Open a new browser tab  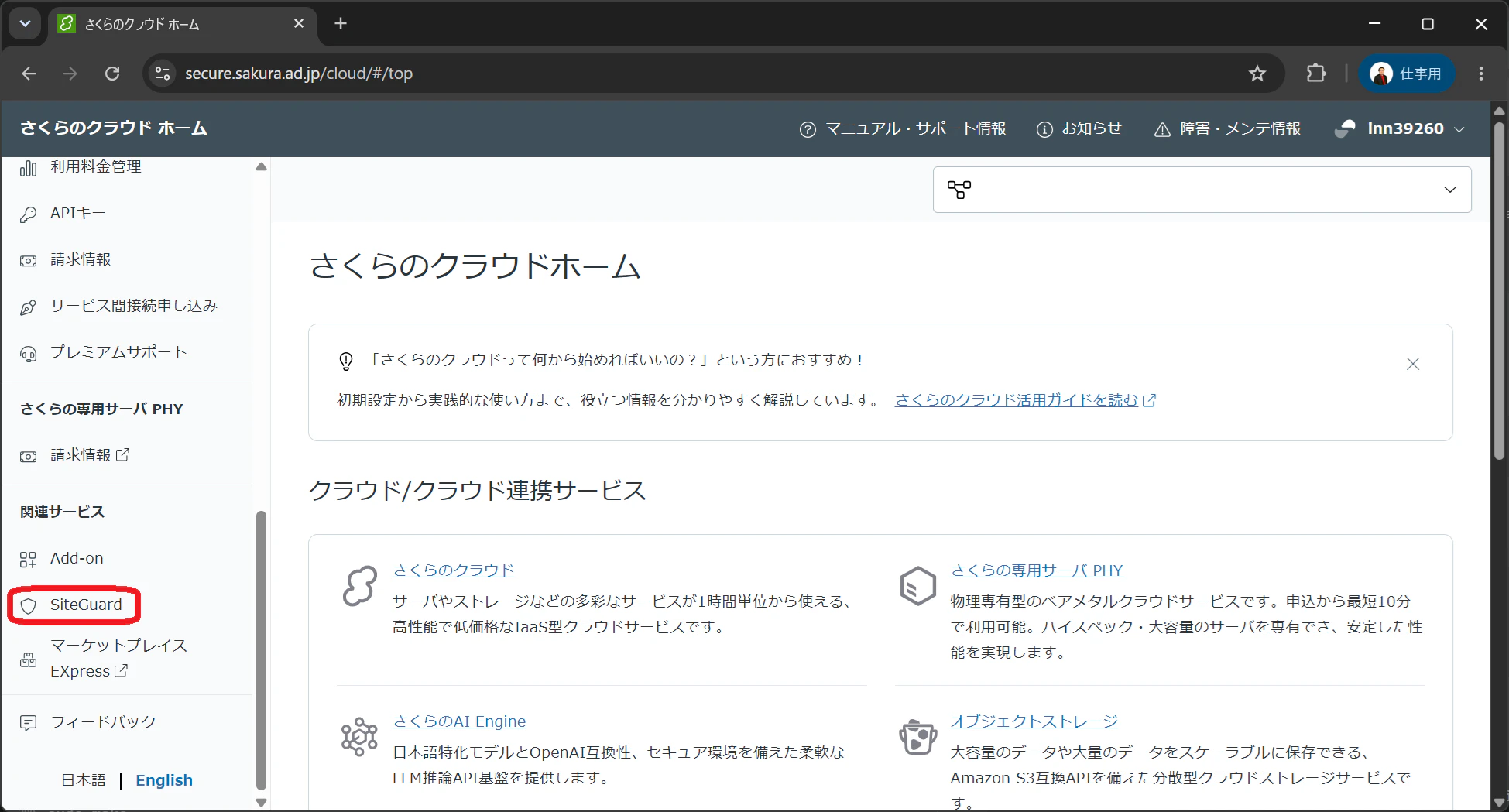(341, 24)
